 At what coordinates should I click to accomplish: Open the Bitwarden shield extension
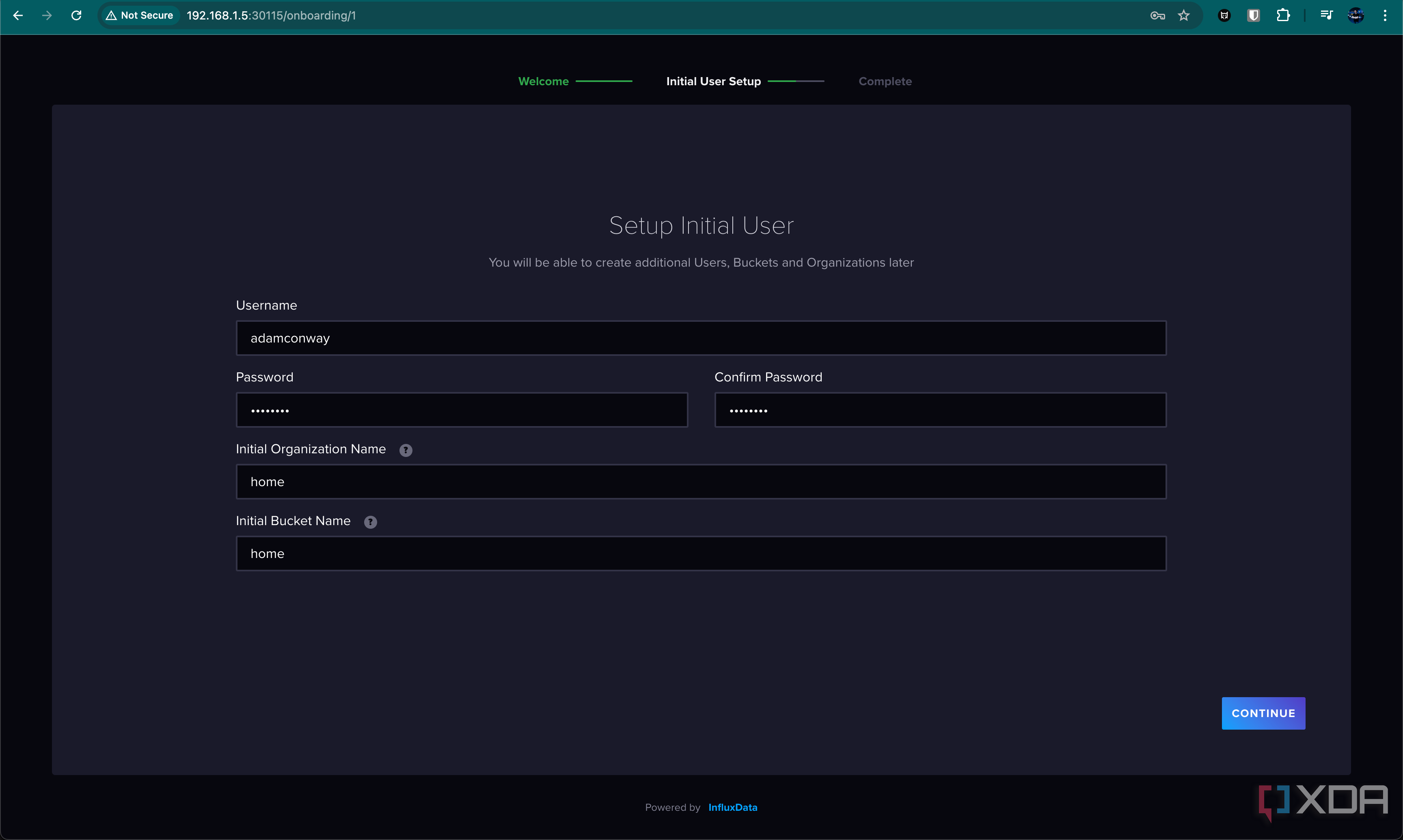[1254, 16]
